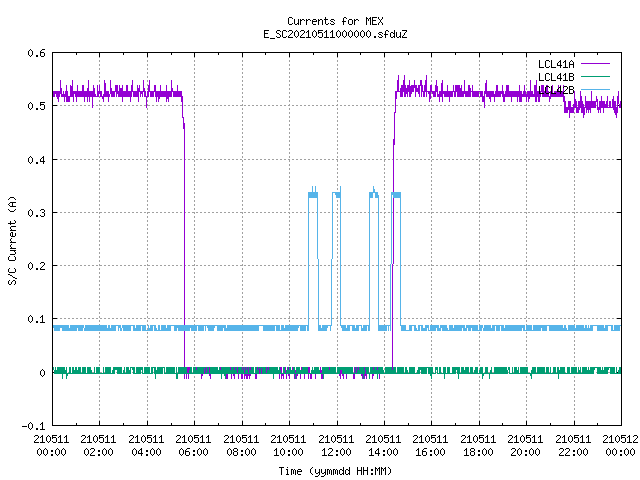Screen dimensions: 640x480
Task: Click the 0.1 y-axis tick value
Action: click(x=36, y=319)
